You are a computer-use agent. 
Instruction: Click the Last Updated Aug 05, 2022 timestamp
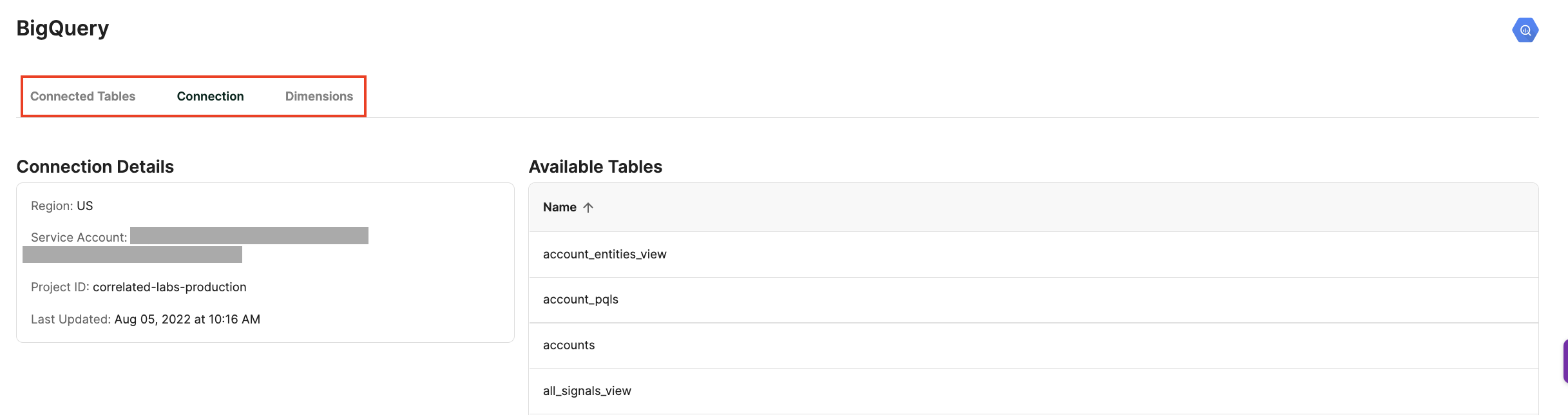pyautogui.click(x=187, y=319)
